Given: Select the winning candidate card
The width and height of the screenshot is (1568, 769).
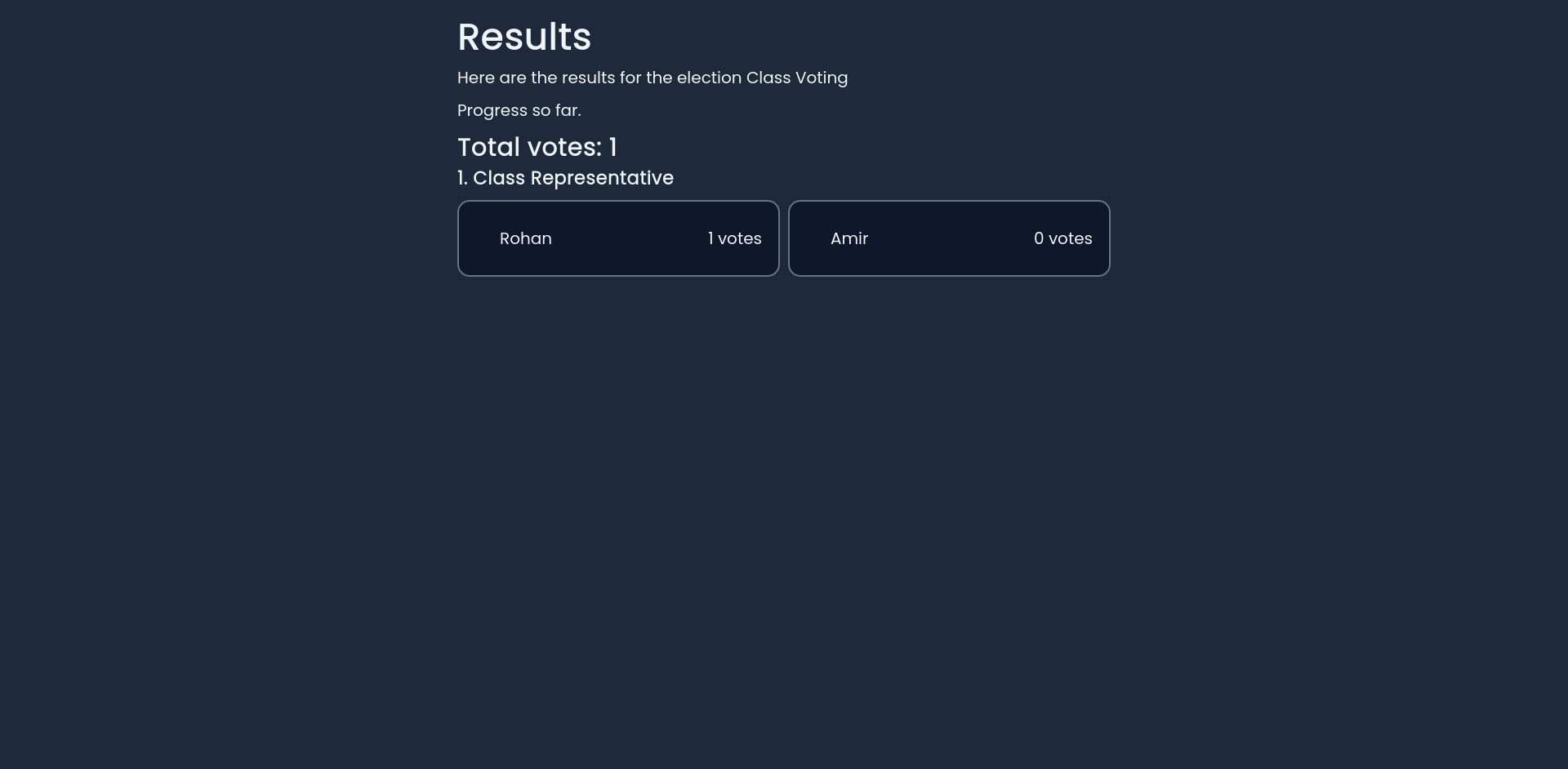Looking at the screenshot, I should [618, 238].
